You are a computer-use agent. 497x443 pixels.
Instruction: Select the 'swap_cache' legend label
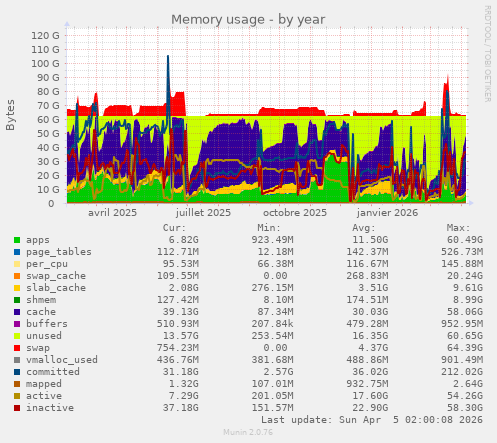point(56,276)
